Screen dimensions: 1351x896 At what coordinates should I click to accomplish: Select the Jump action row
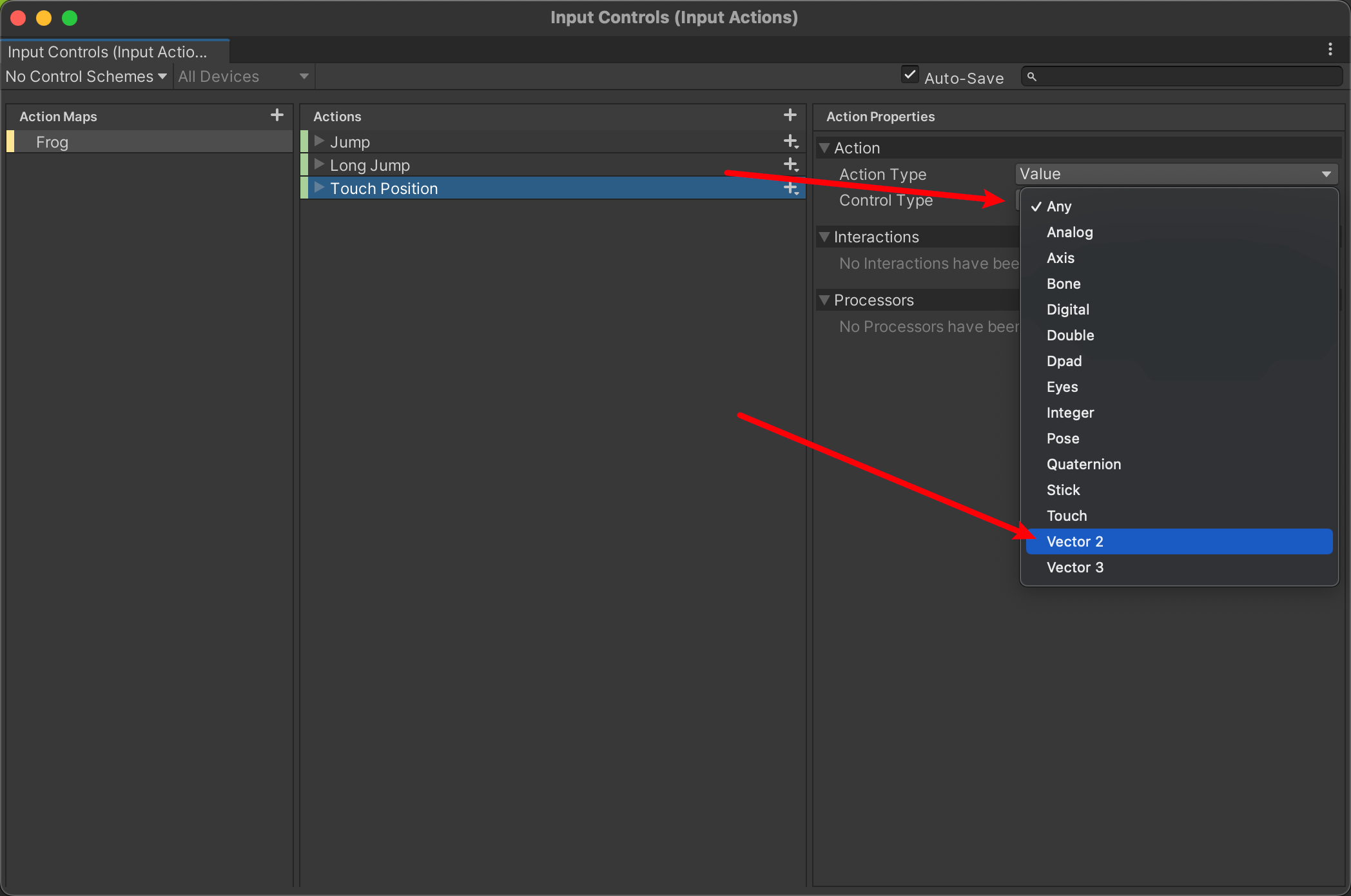click(553, 142)
